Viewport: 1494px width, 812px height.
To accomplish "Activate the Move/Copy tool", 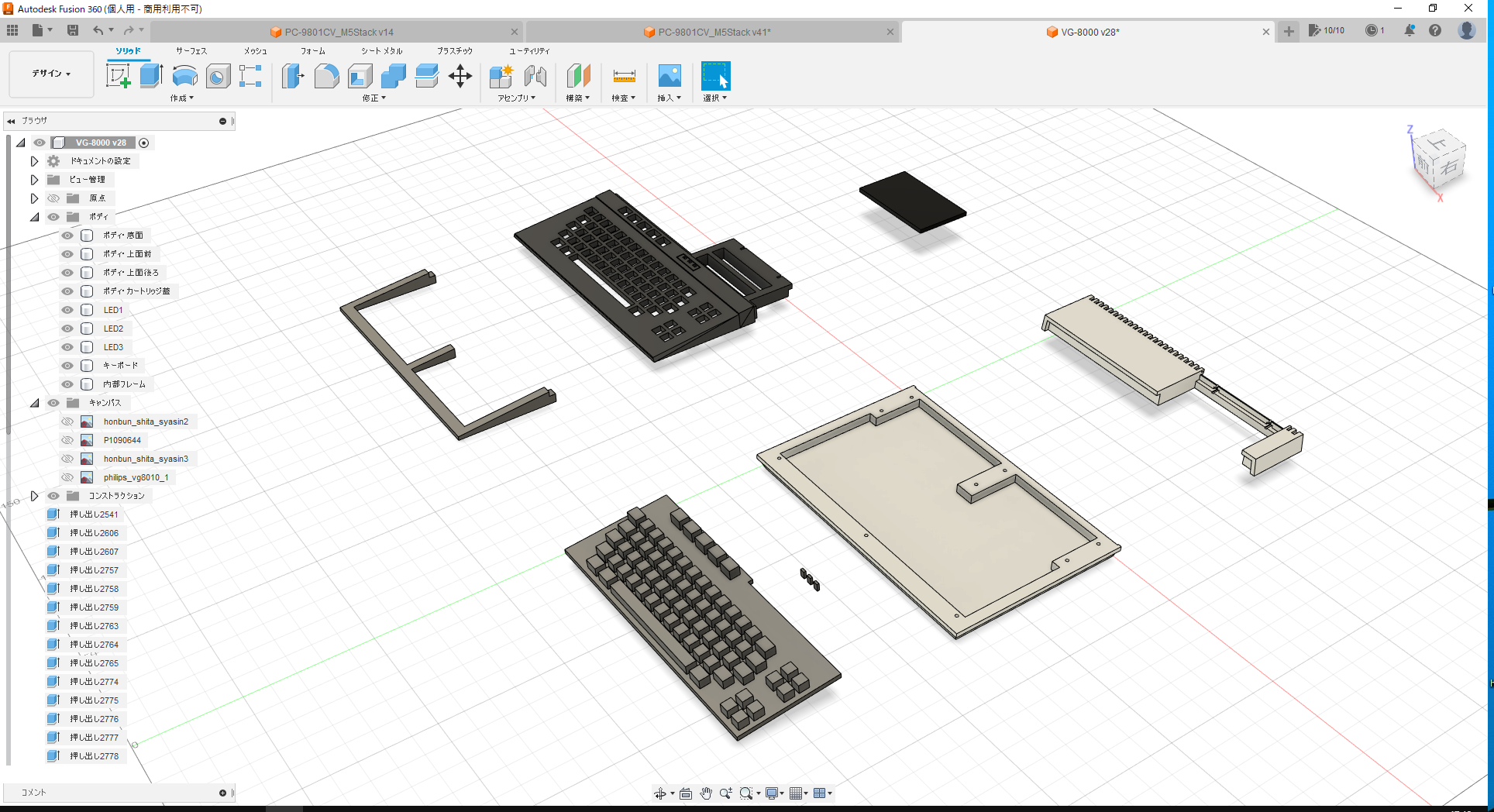I will pos(460,76).
